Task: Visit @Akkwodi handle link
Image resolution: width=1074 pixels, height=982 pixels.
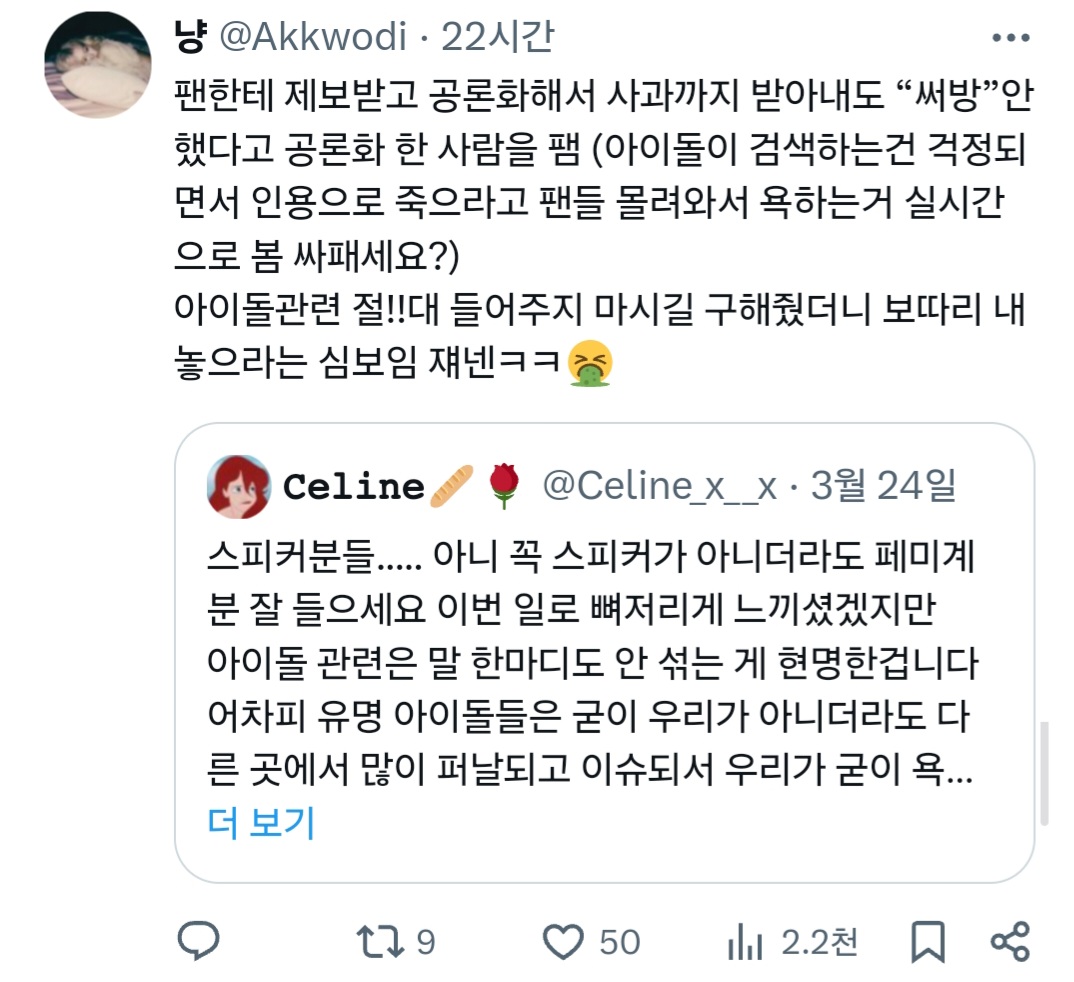Action: tap(313, 36)
